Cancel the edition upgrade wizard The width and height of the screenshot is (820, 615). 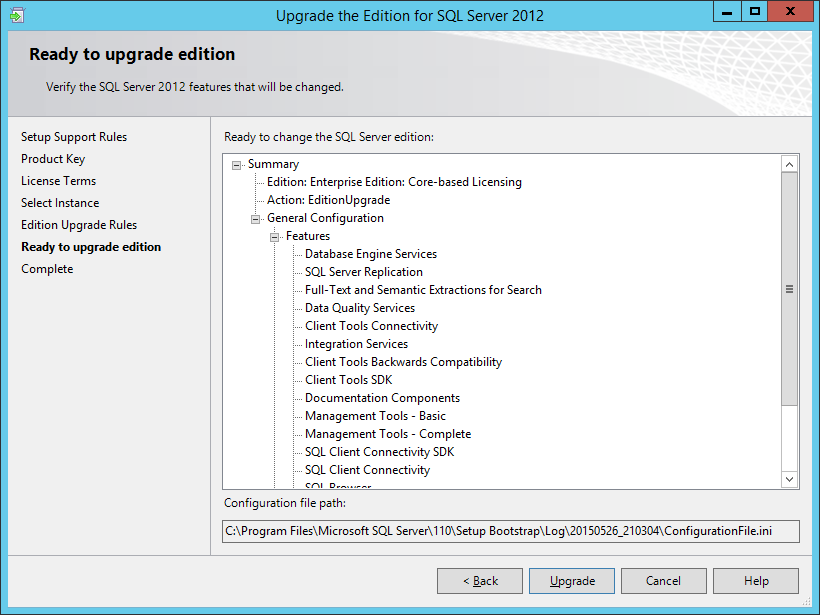(663, 581)
